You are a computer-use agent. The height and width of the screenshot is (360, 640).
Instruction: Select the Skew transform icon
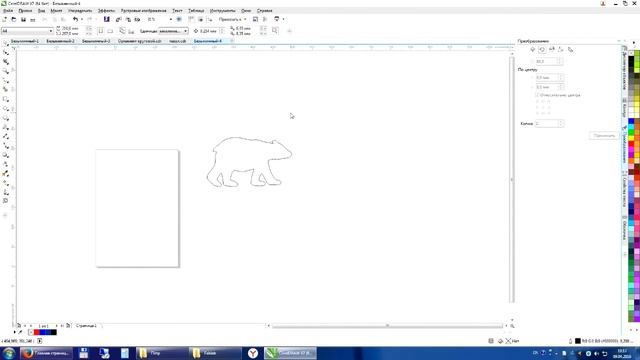click(x=570, y=49)
